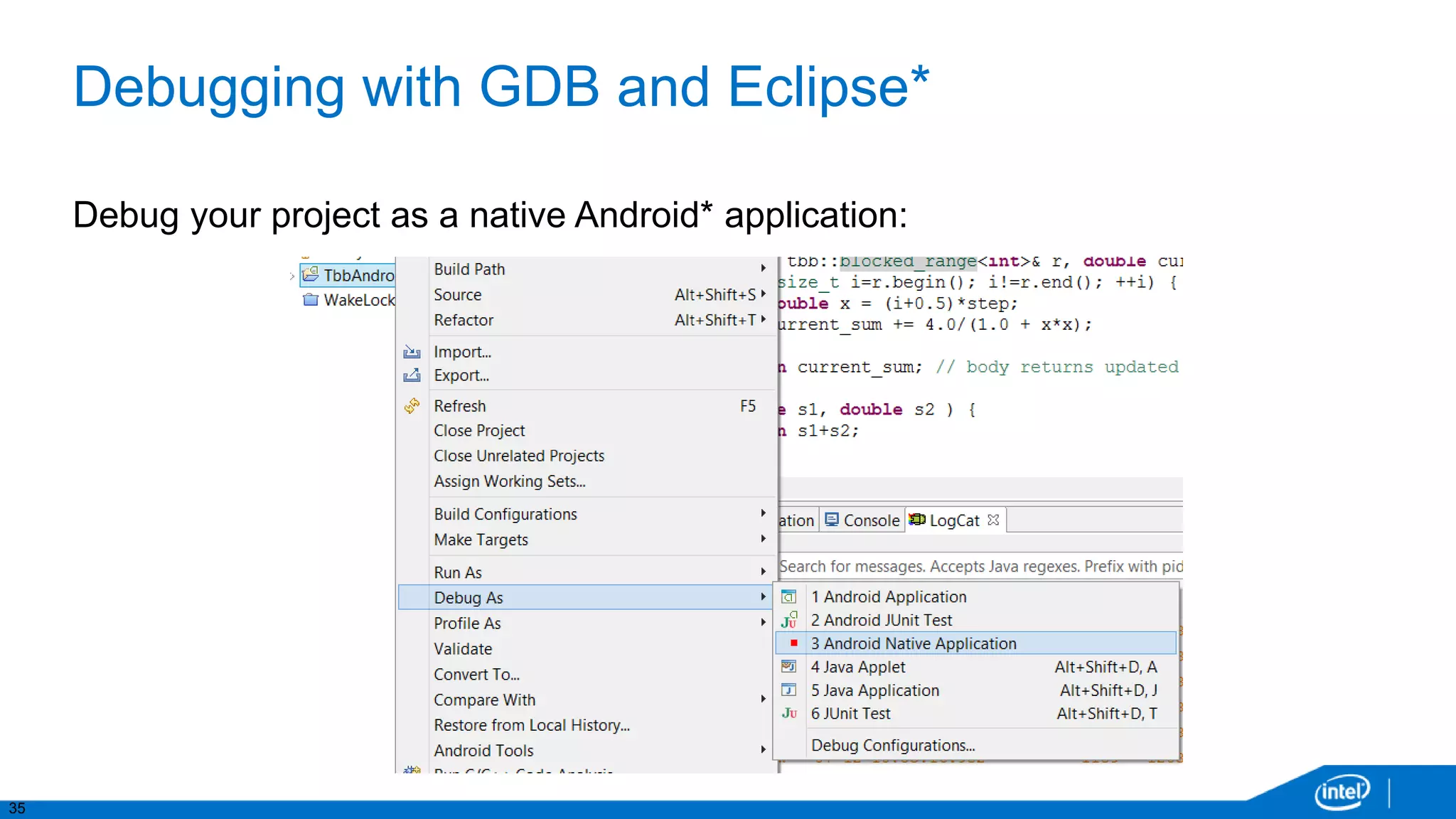Viewport: 1456px width, 819px height.
Task: Open Debug Configurations... dialog
Action: point(976,745)
